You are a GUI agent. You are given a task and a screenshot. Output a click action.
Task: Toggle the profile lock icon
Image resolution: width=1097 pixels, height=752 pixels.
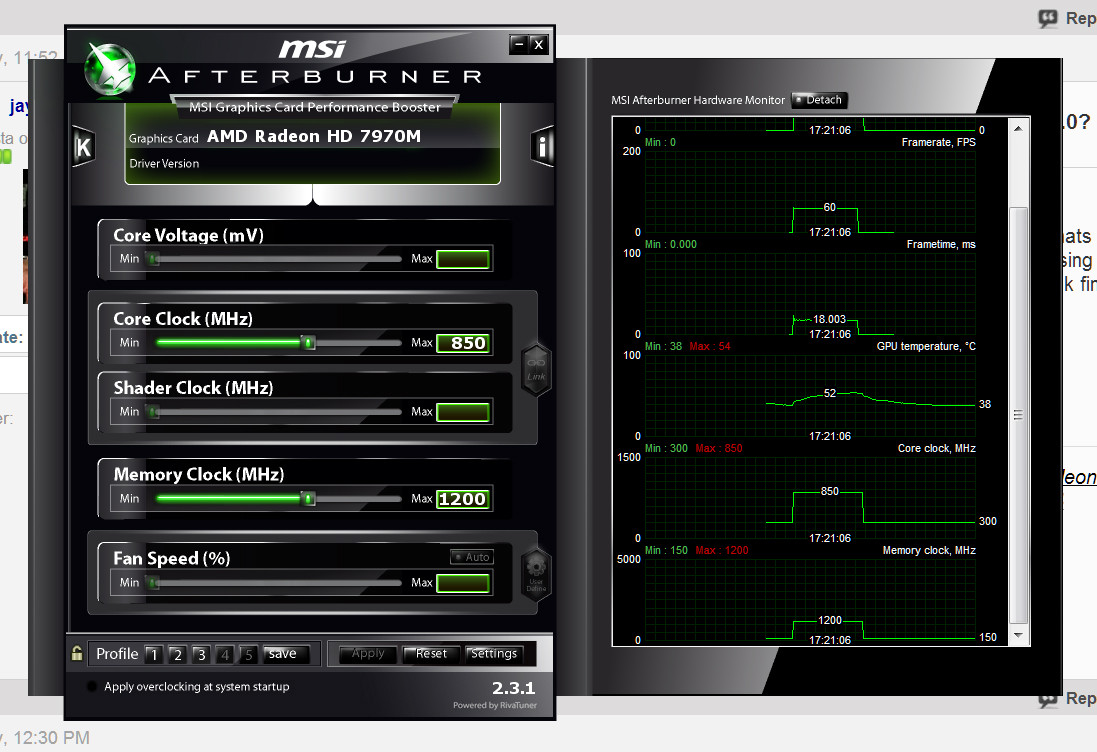point(77,653)
